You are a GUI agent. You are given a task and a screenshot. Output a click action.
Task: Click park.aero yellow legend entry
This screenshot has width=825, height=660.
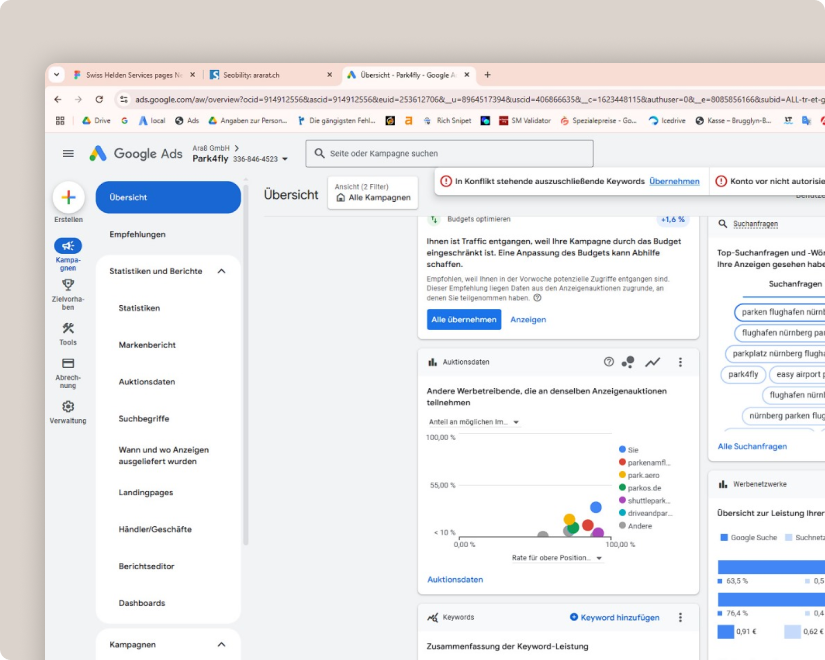[639, 475]
